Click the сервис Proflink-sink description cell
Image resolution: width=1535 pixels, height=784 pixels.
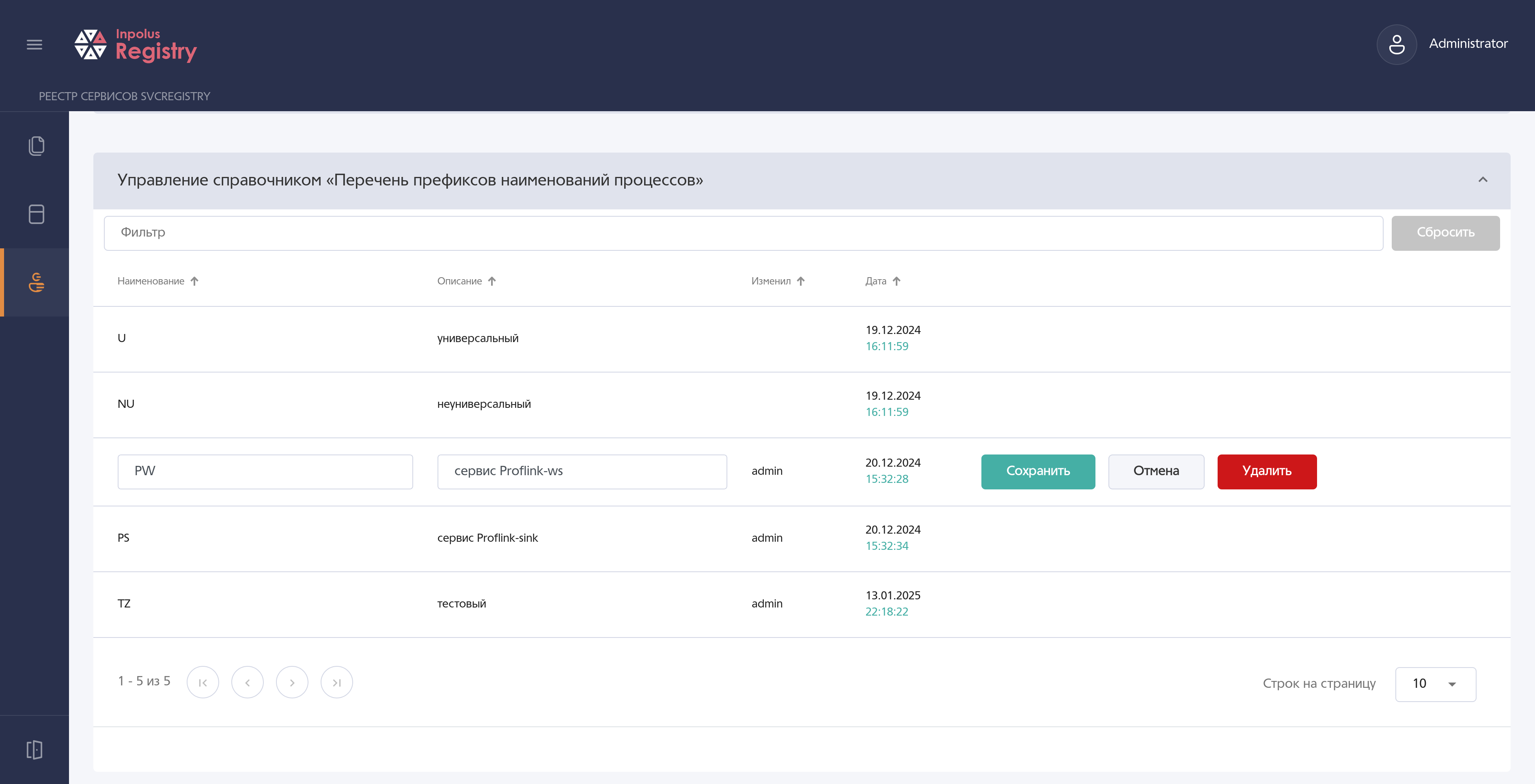pyautogui.click(x=487, y=538)
